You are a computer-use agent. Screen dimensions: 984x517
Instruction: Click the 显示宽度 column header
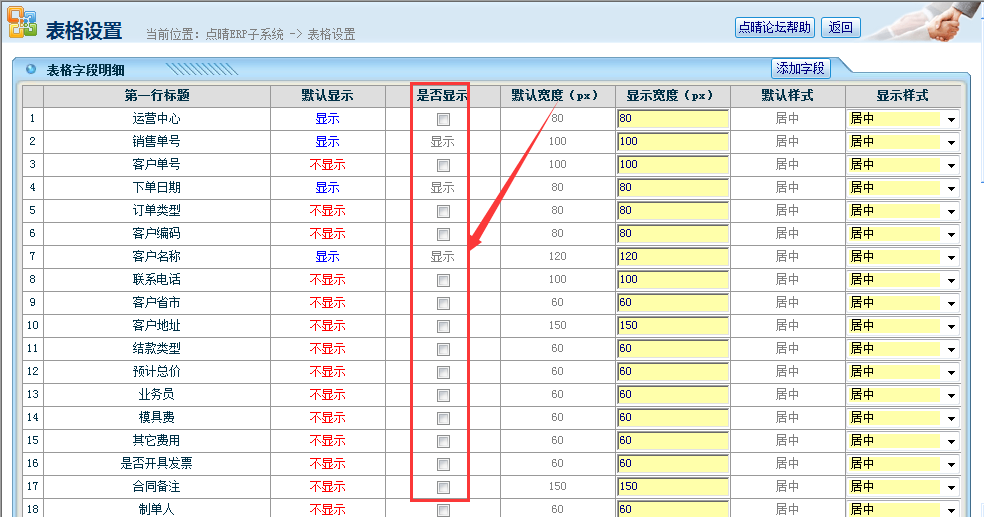(672, 96)
